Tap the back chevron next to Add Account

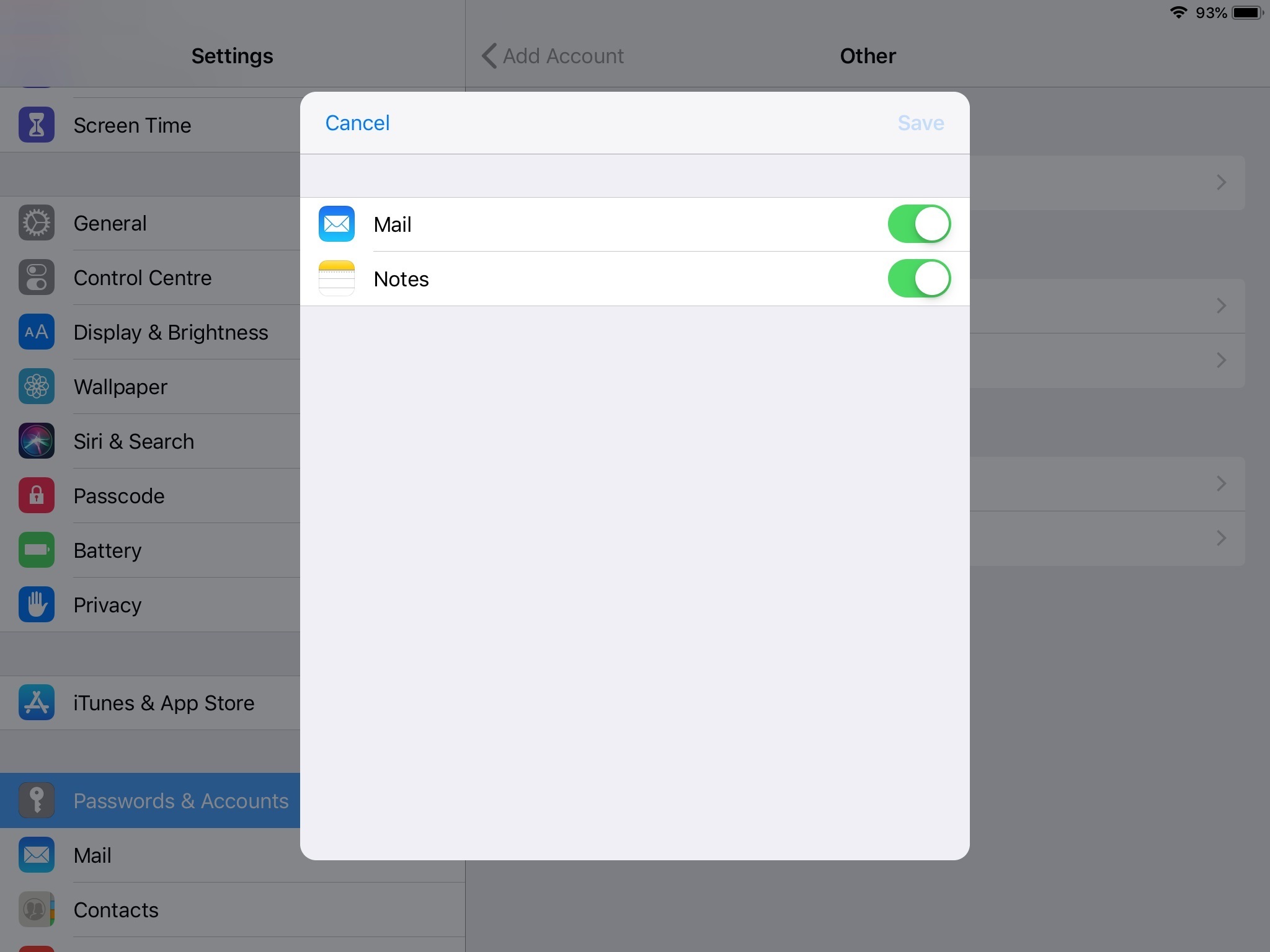point(489,56)
